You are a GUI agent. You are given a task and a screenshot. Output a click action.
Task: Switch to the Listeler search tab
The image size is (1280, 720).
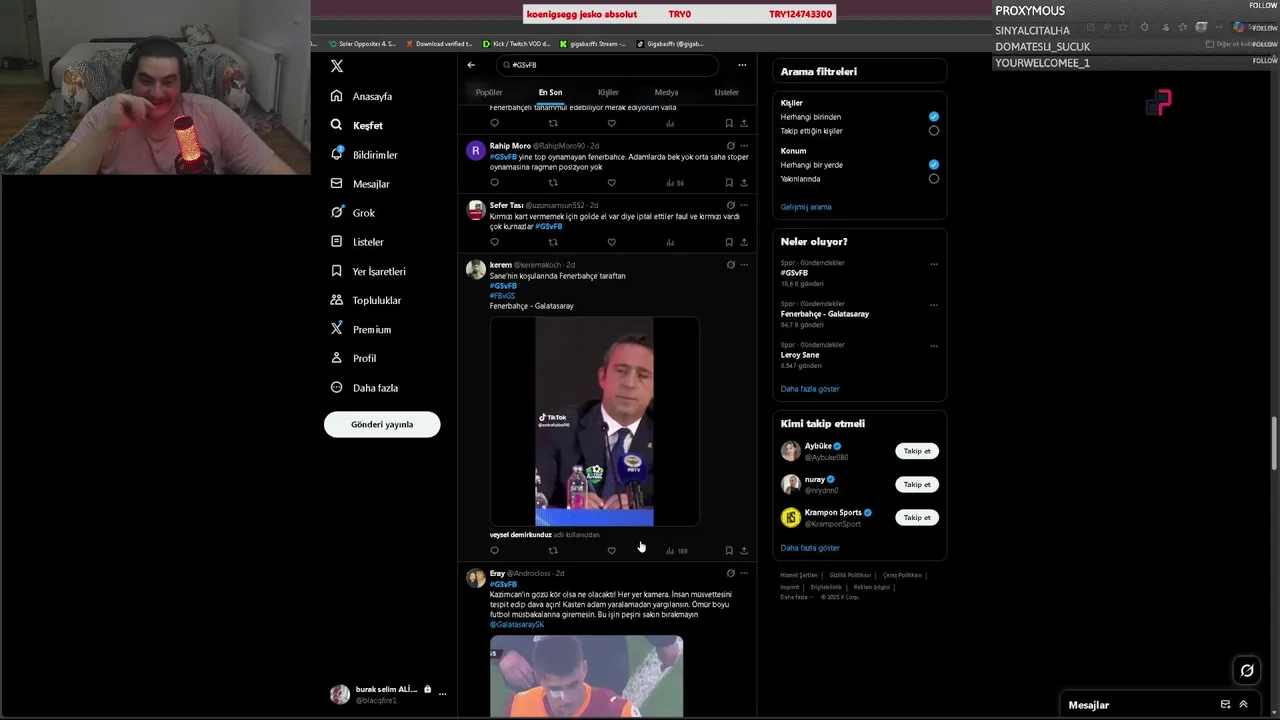click(x=726, y=92)
